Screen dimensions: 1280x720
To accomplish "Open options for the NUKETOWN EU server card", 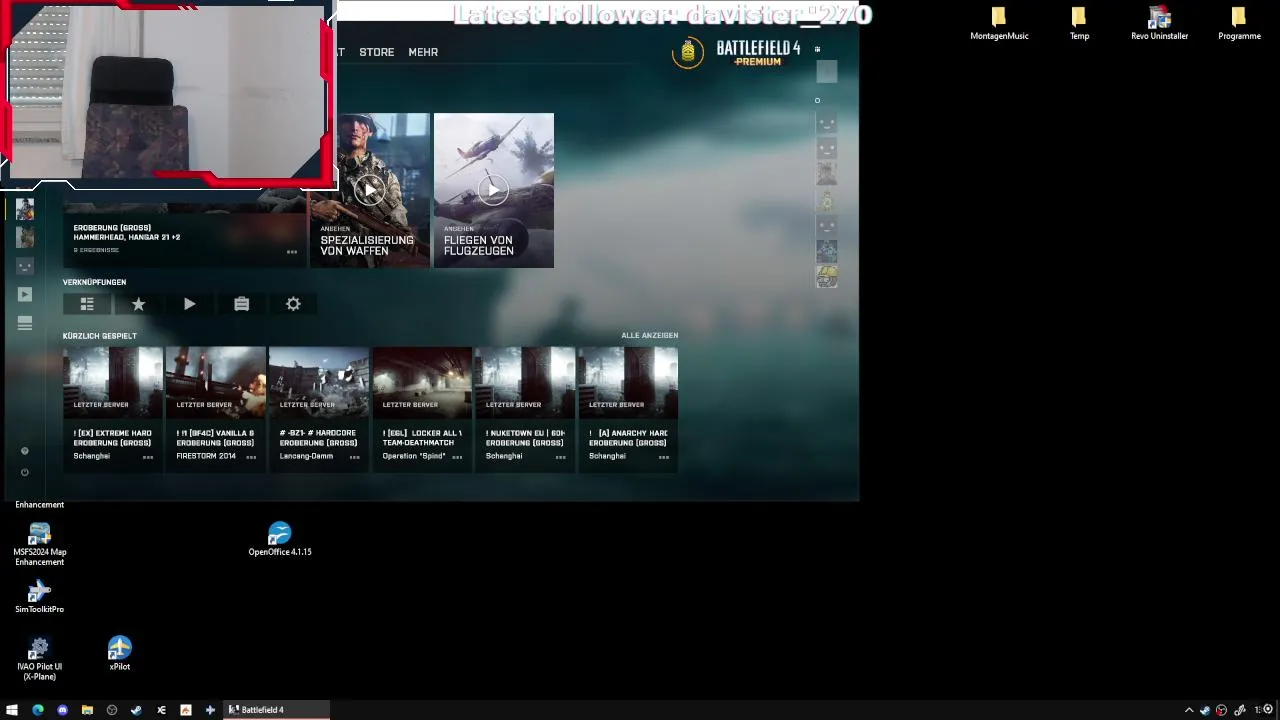I will (x=560, y=457).
